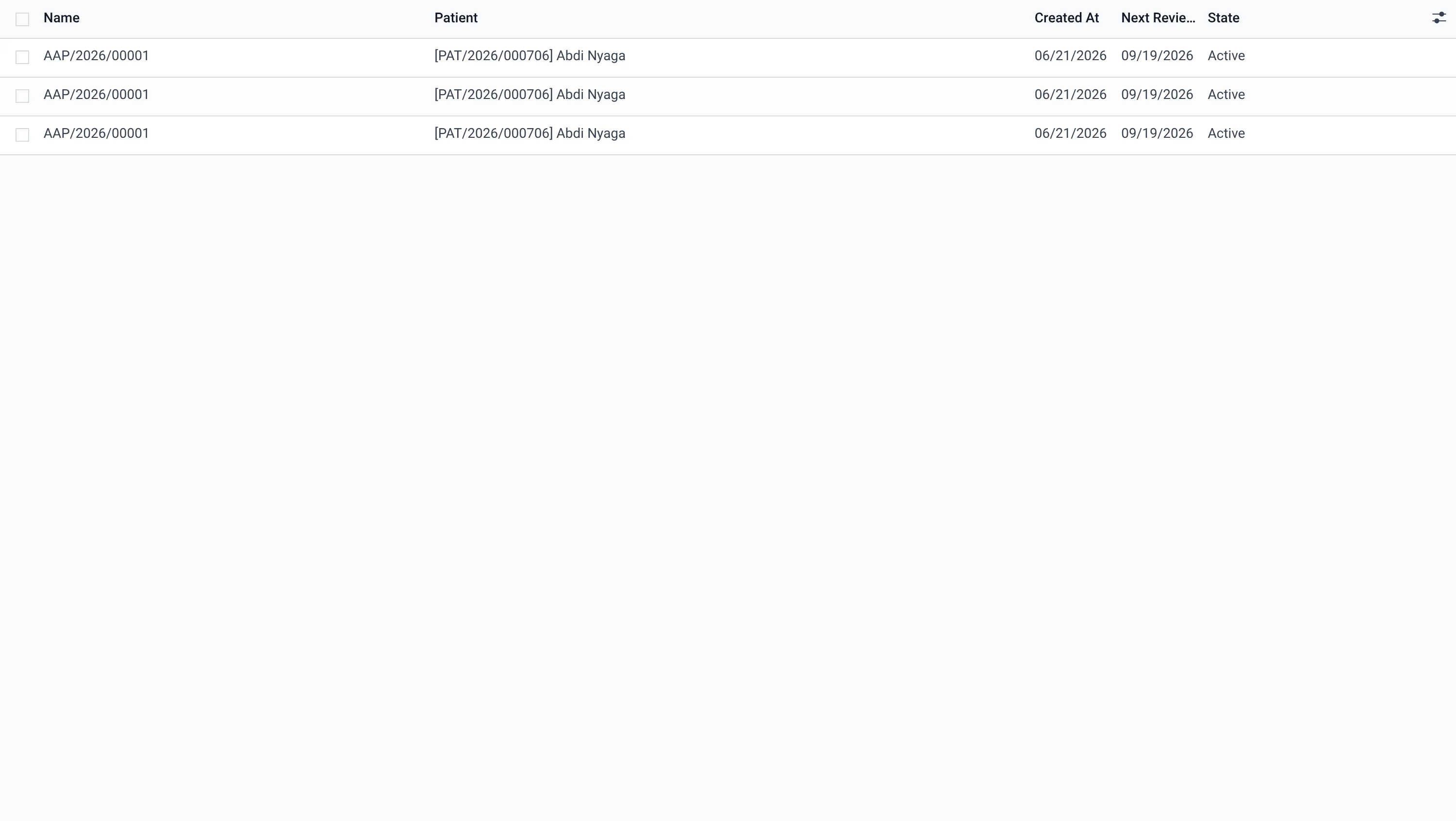The width and height of the screenshot is (1456, 821).
Task: Sort by the Created At column header
Action: 1067,18
